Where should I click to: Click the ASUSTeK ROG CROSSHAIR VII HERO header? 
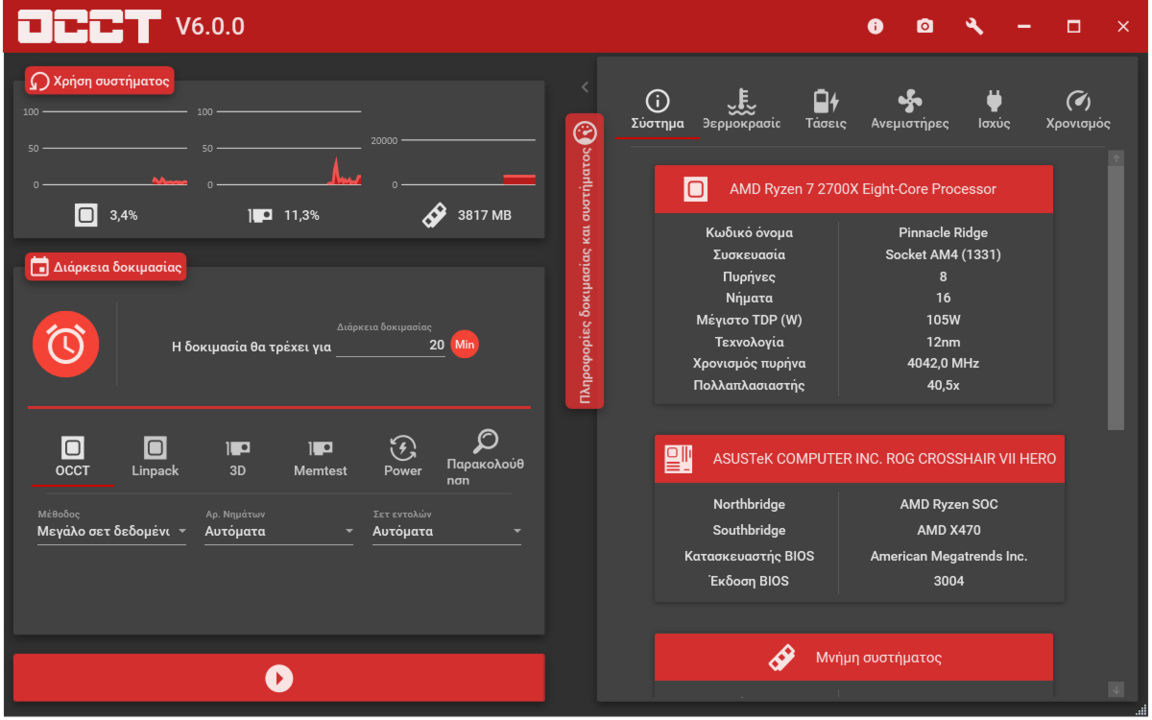point(860,459)
